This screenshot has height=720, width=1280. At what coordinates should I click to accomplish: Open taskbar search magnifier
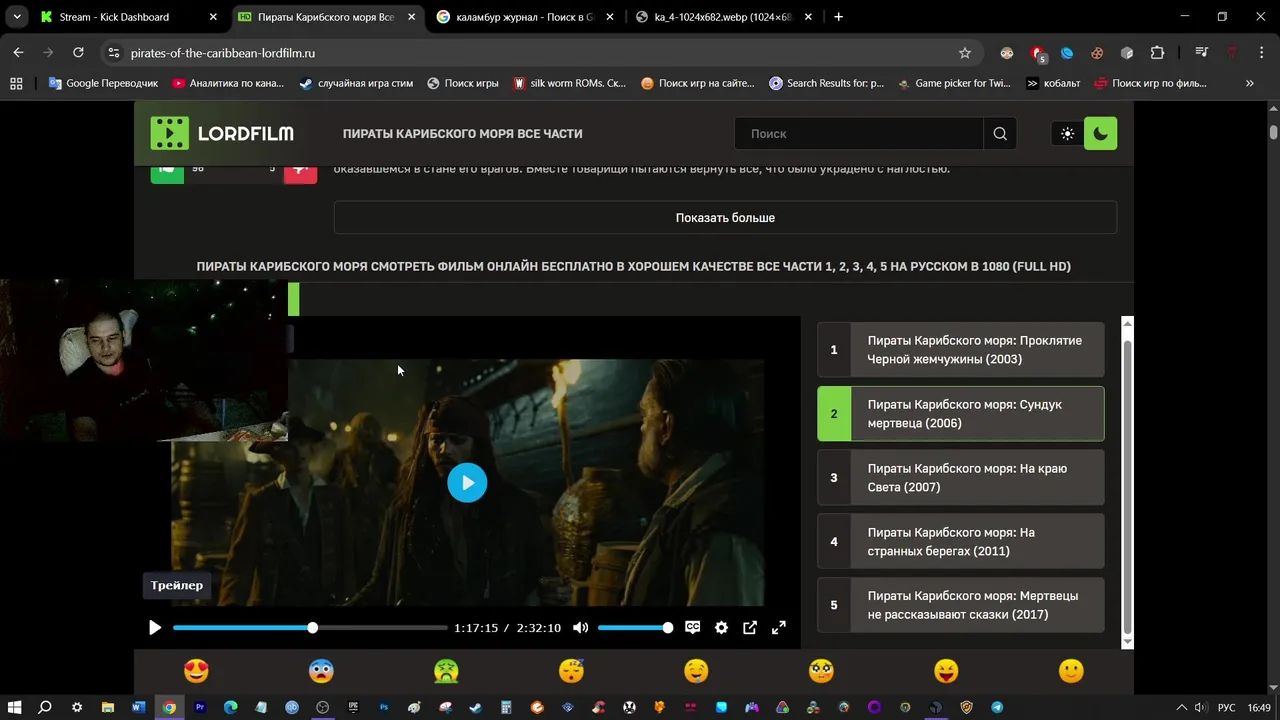pos(45,707)
